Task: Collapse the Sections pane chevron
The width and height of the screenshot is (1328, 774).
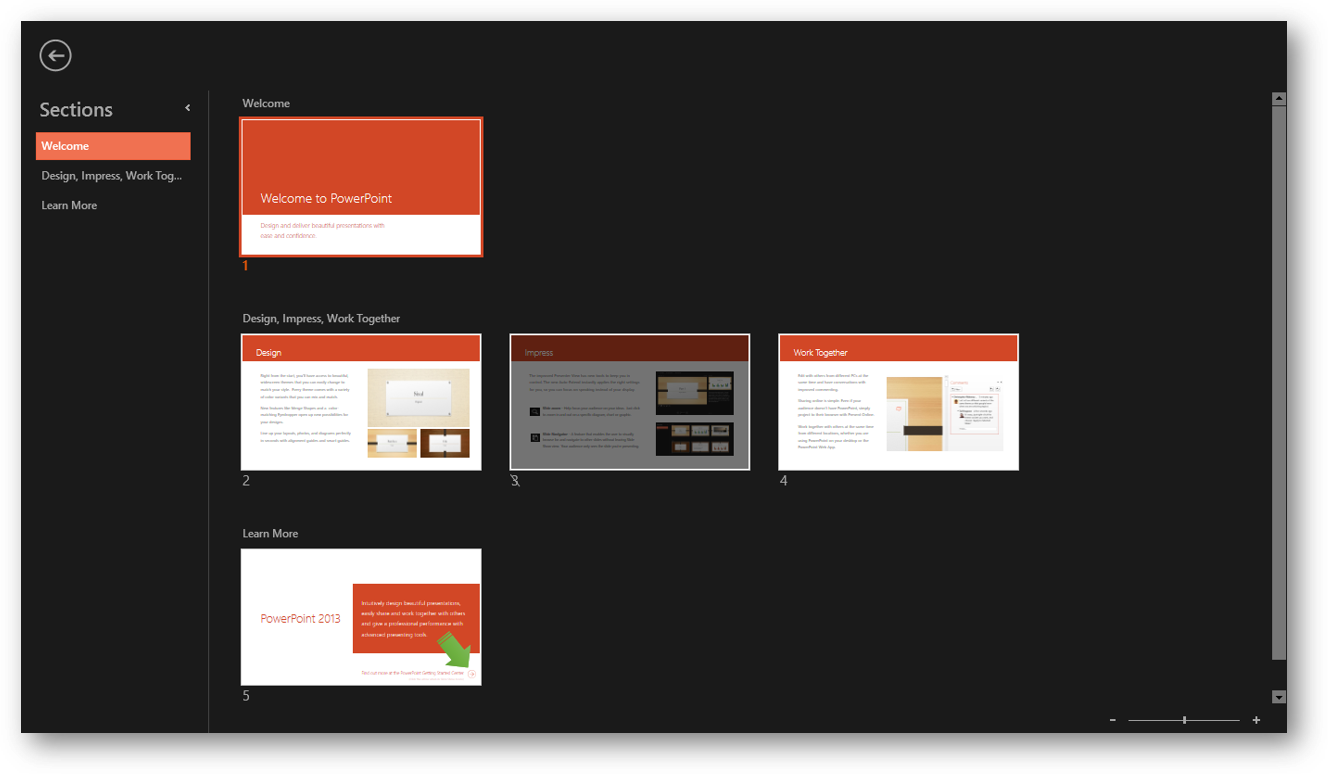Action: (187, 108)
